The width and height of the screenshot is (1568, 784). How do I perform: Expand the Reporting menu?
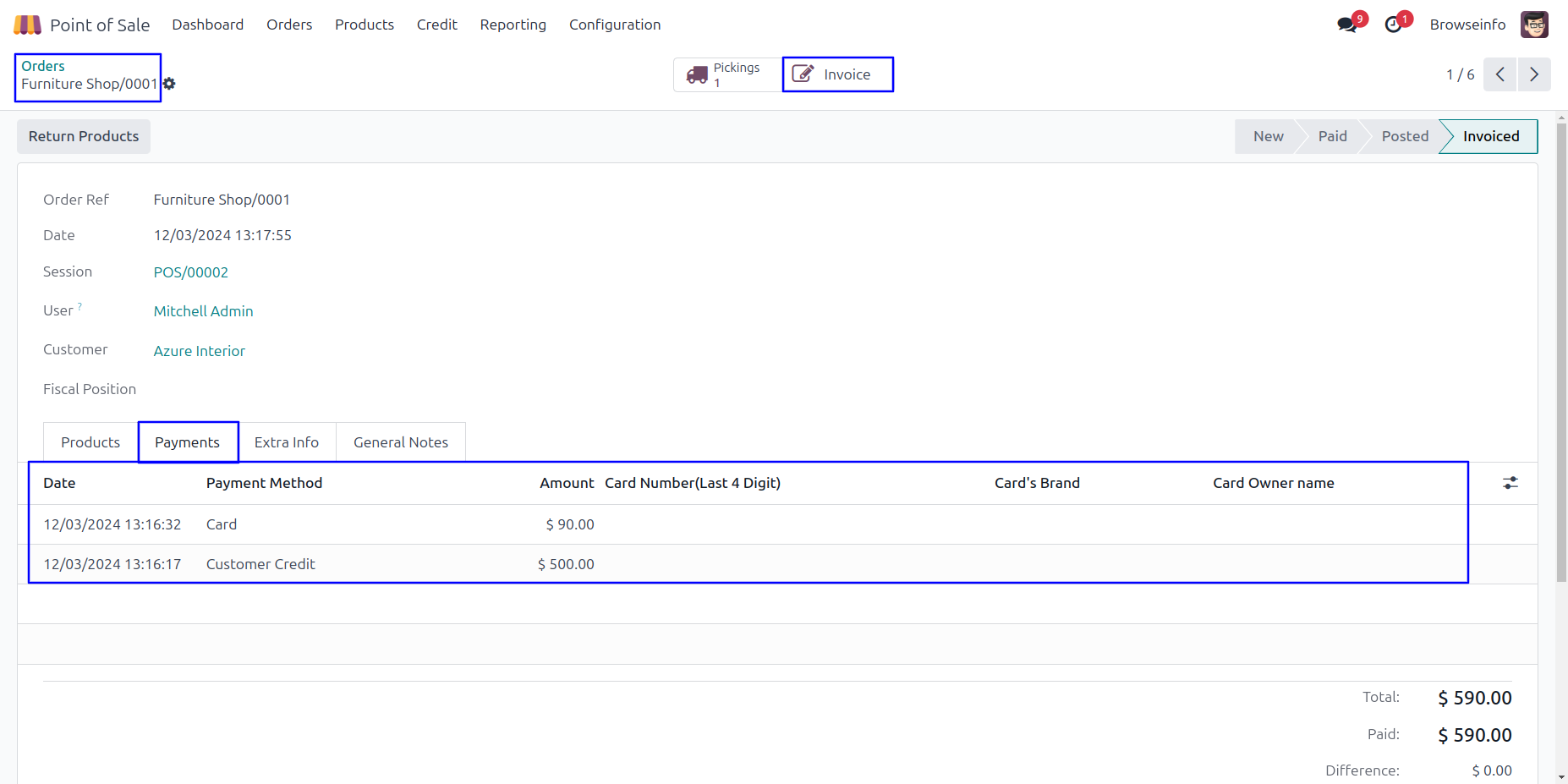[513, 25]
